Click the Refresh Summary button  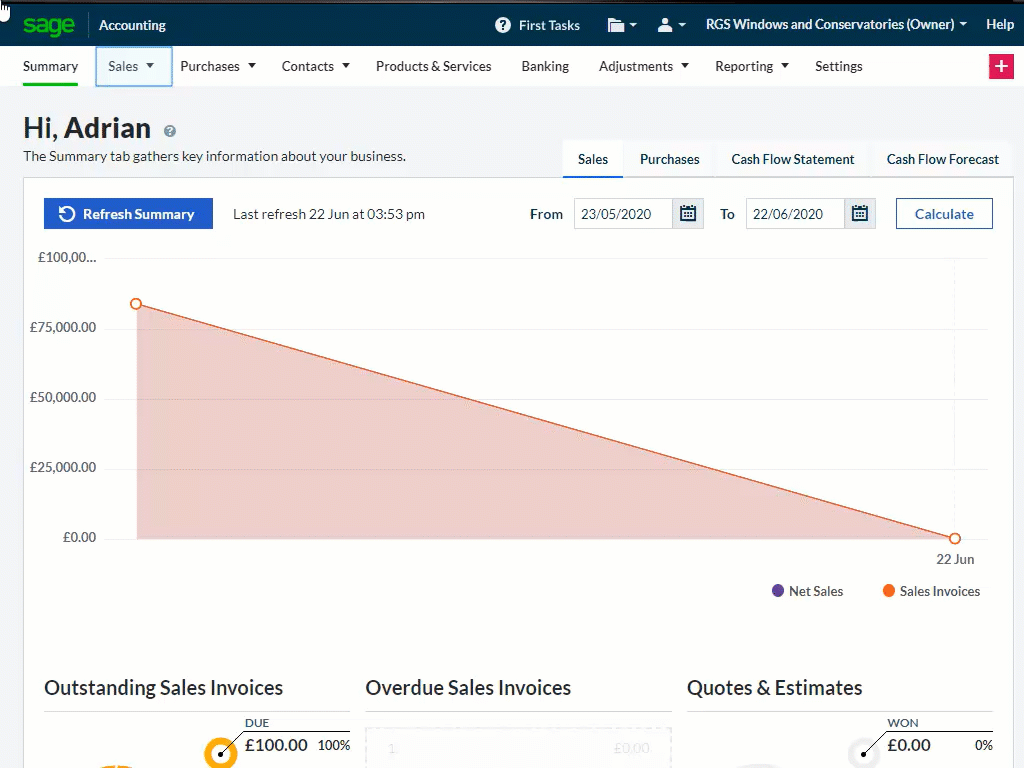click(128, 214)
